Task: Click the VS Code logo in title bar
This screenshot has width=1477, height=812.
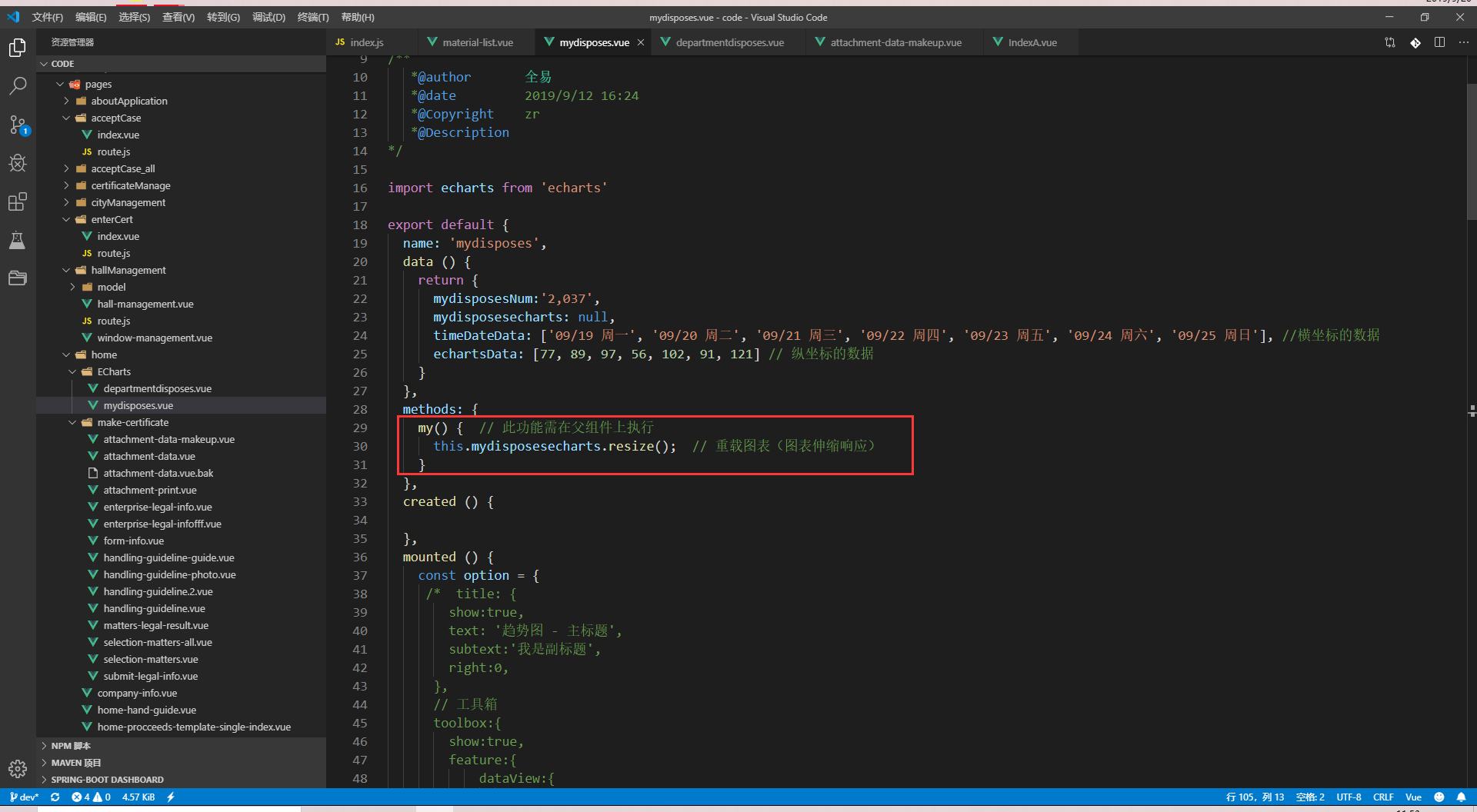Action: click(x=13, y=17)
